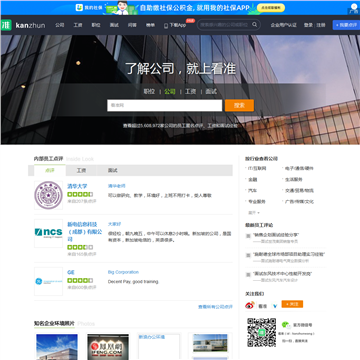Click the green kanzhun logo icon
Viewport: 360px width, 360px height.
tap(6, 25)
